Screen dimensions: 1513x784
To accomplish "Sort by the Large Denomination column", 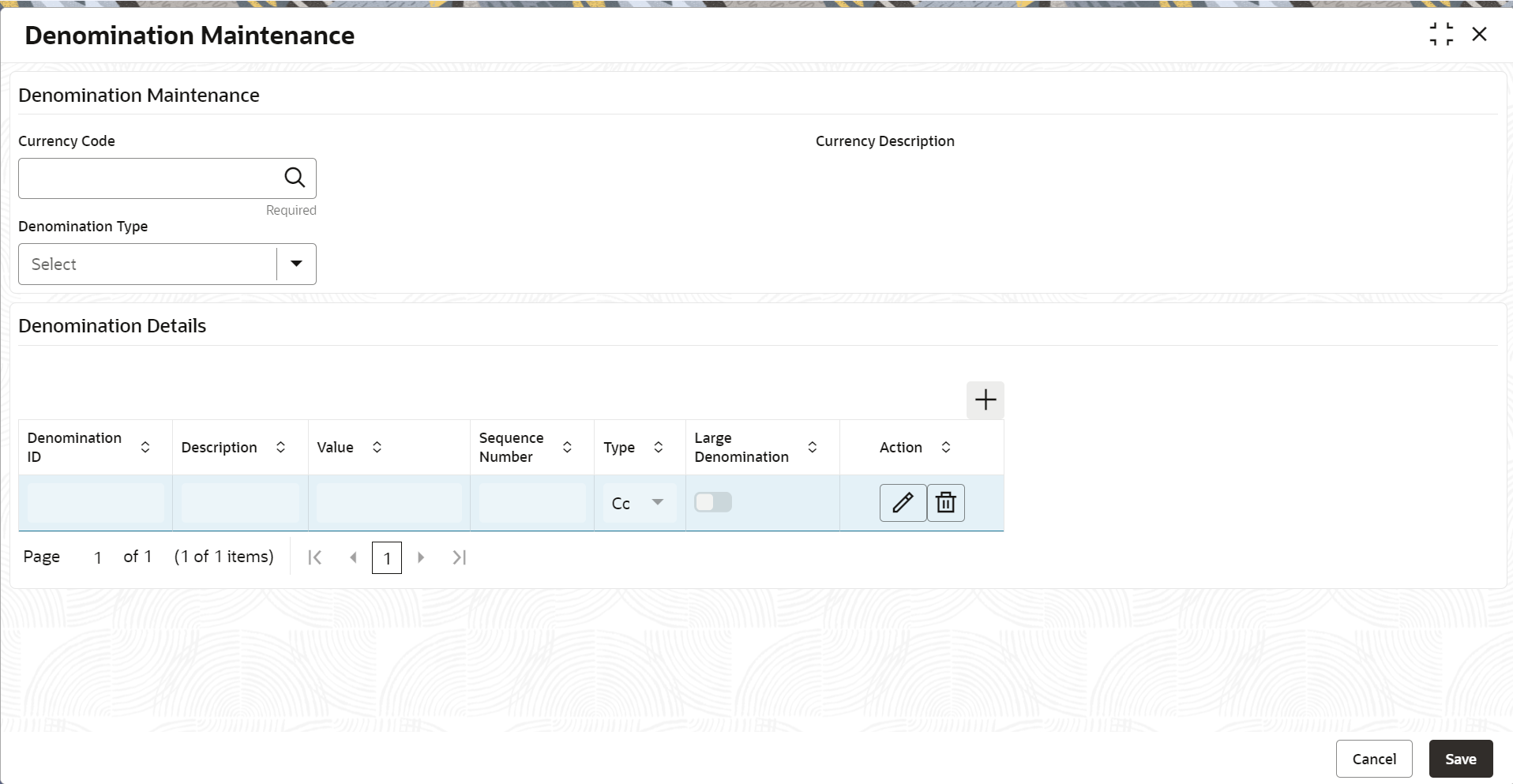I will tap(812, 447).
